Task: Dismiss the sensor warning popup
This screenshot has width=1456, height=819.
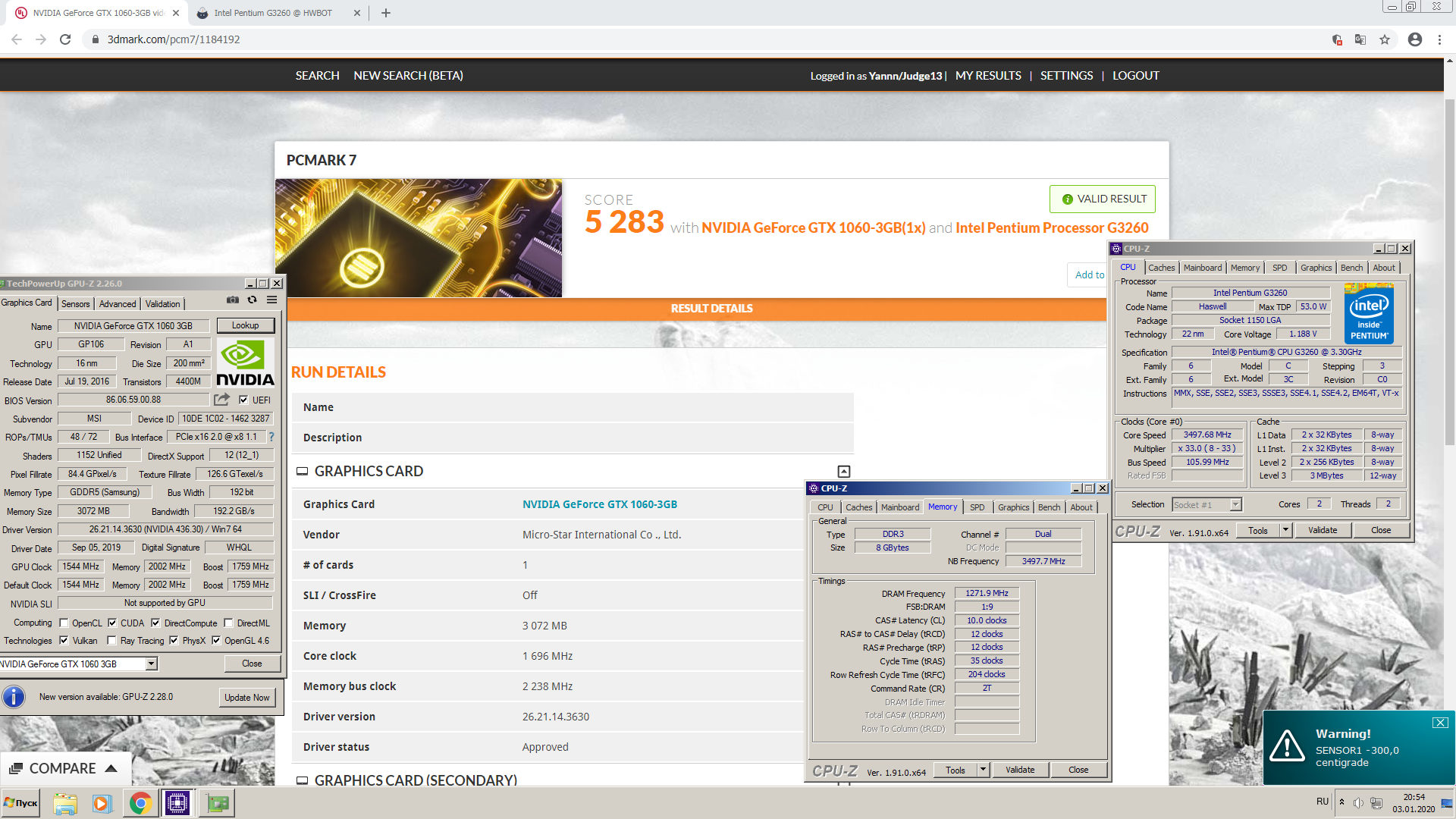Action: point(1440,723)
